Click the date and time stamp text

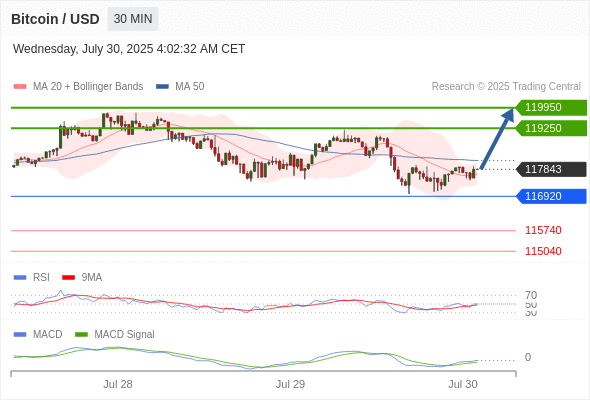pos(129,49)
